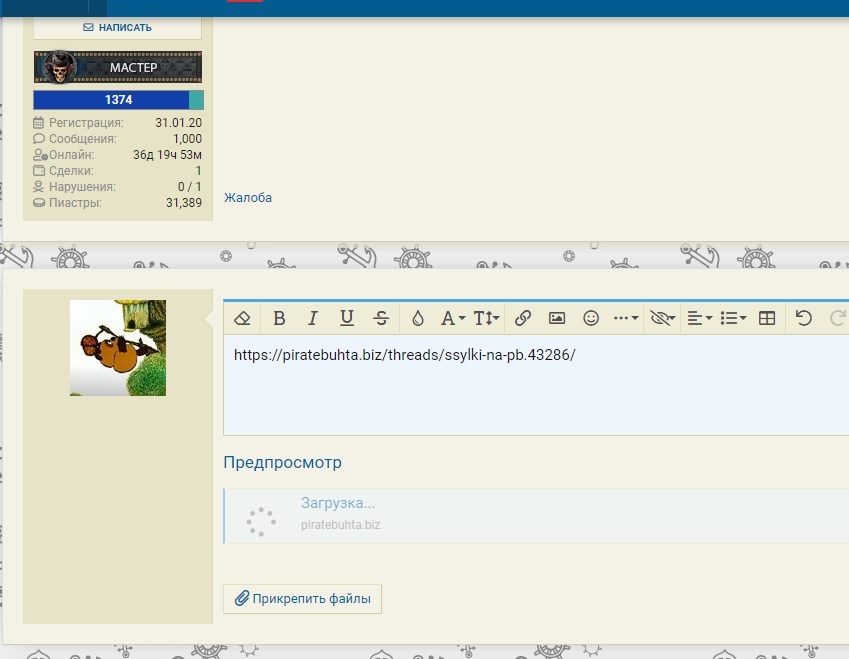Image resolution: width=849 pixels, height=659 pixels.
Task: Toggle bold formatting in editor
Action: pyautogui.click(x=279, y=318)
